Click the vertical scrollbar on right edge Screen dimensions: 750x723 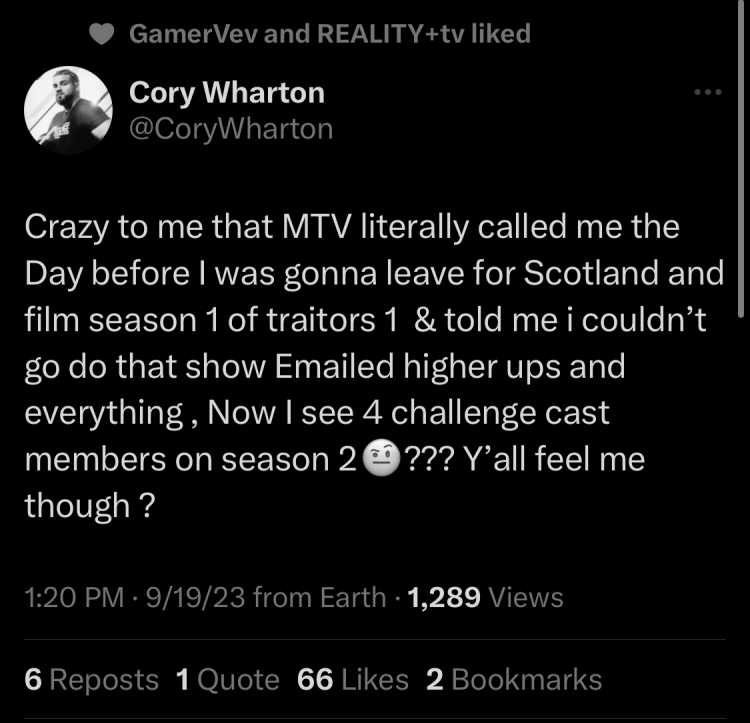(741, 158)
